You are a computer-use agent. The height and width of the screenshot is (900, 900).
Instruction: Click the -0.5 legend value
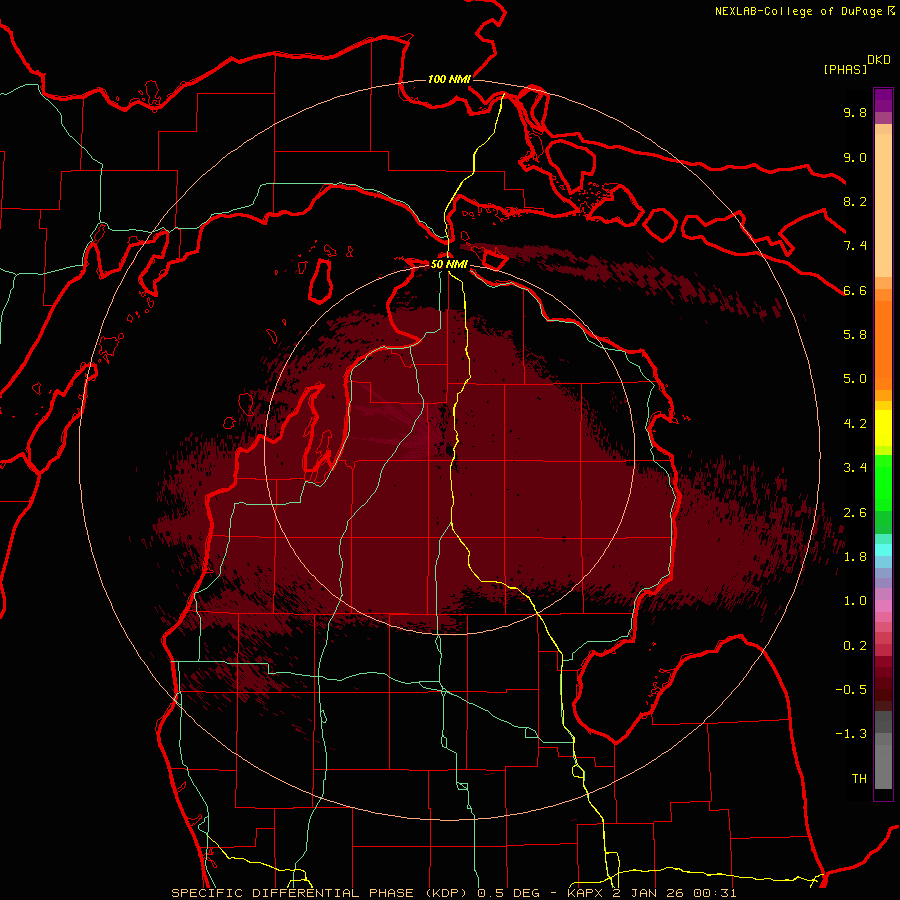pos(851,689)
